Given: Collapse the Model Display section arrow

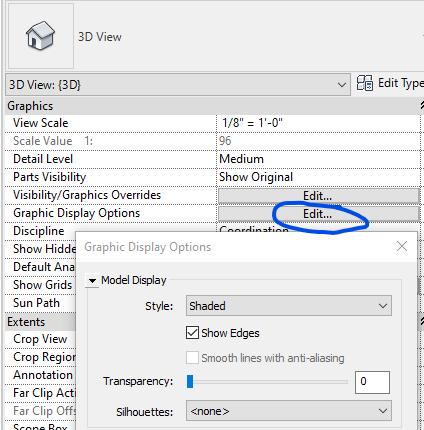Looking at the screenshot, I should pyautogui.click(x=92, y=281).
